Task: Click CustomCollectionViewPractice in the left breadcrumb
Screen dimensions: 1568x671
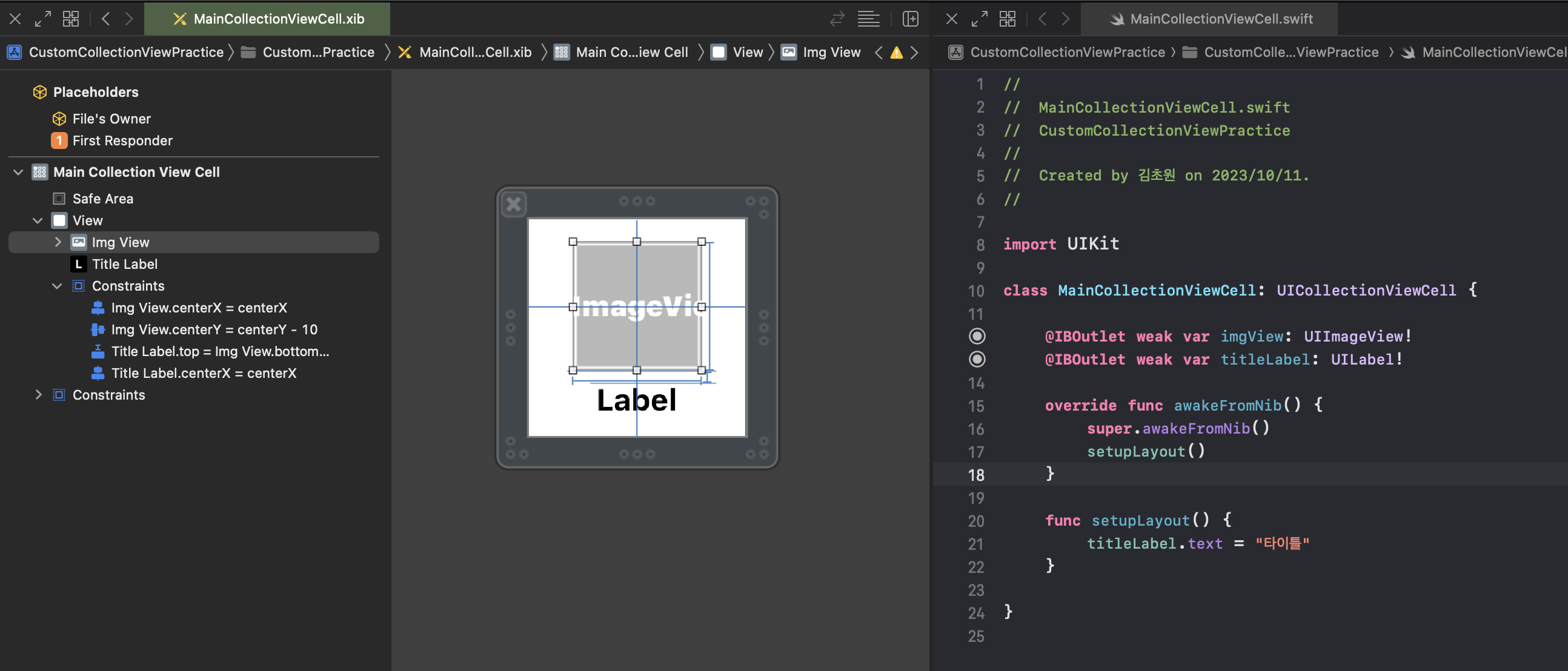Action: coord(126,52)
